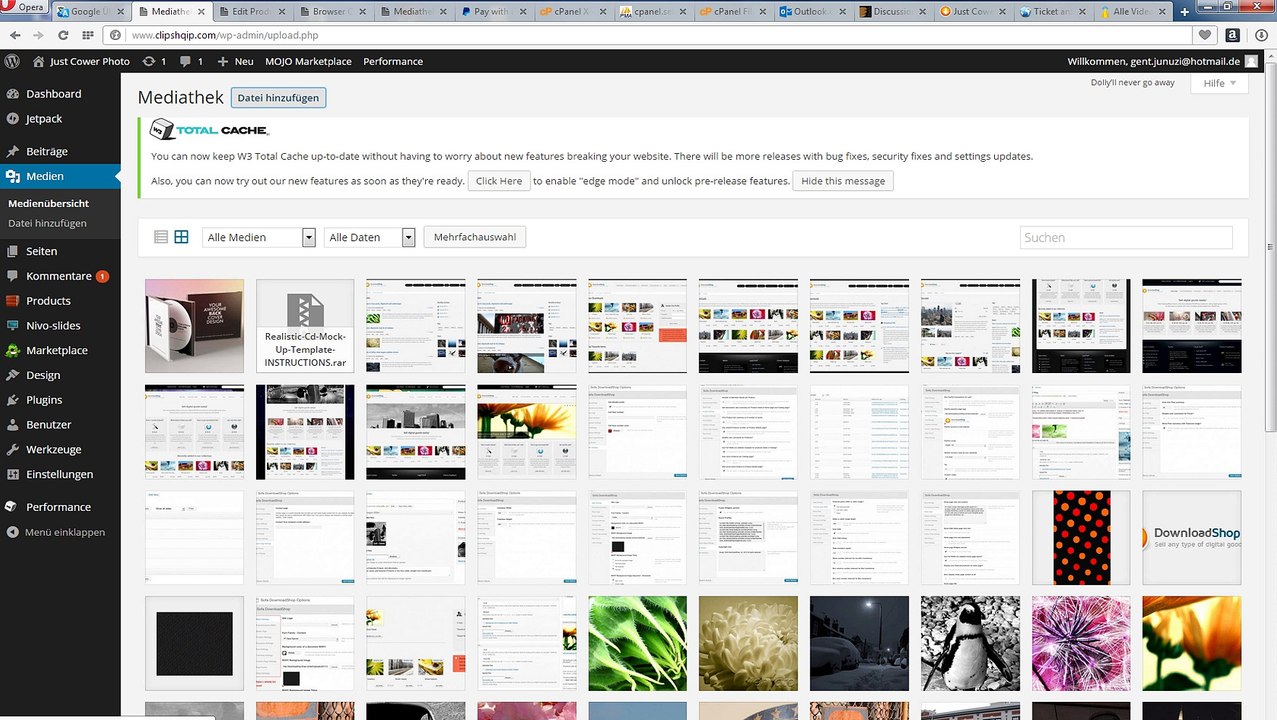
Task: Open Dashboard in the sidebar
Action: 60,93
